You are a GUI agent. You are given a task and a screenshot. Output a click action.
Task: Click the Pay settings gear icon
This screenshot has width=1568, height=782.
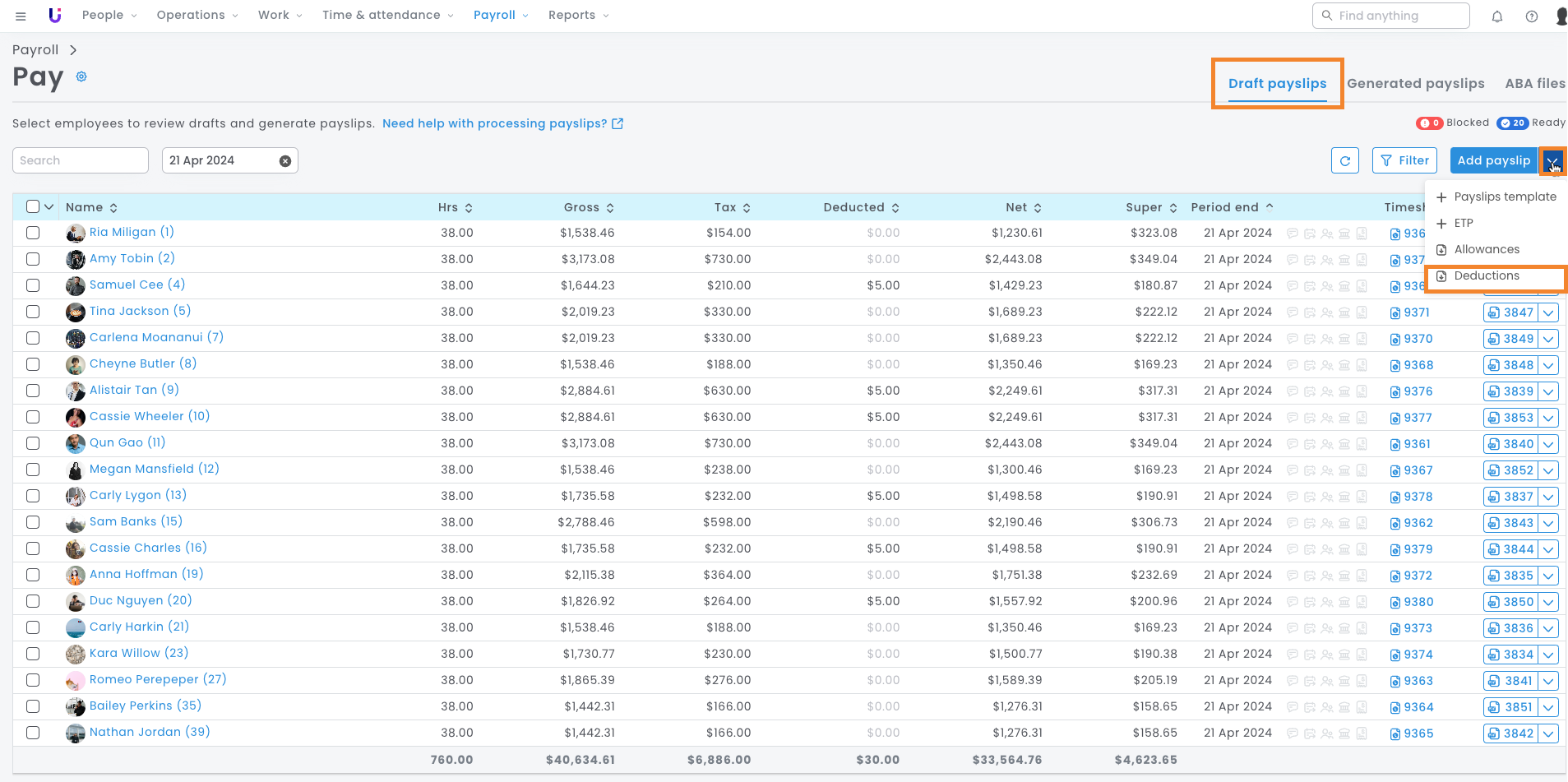pyautogui.click(x=81, y=76)
